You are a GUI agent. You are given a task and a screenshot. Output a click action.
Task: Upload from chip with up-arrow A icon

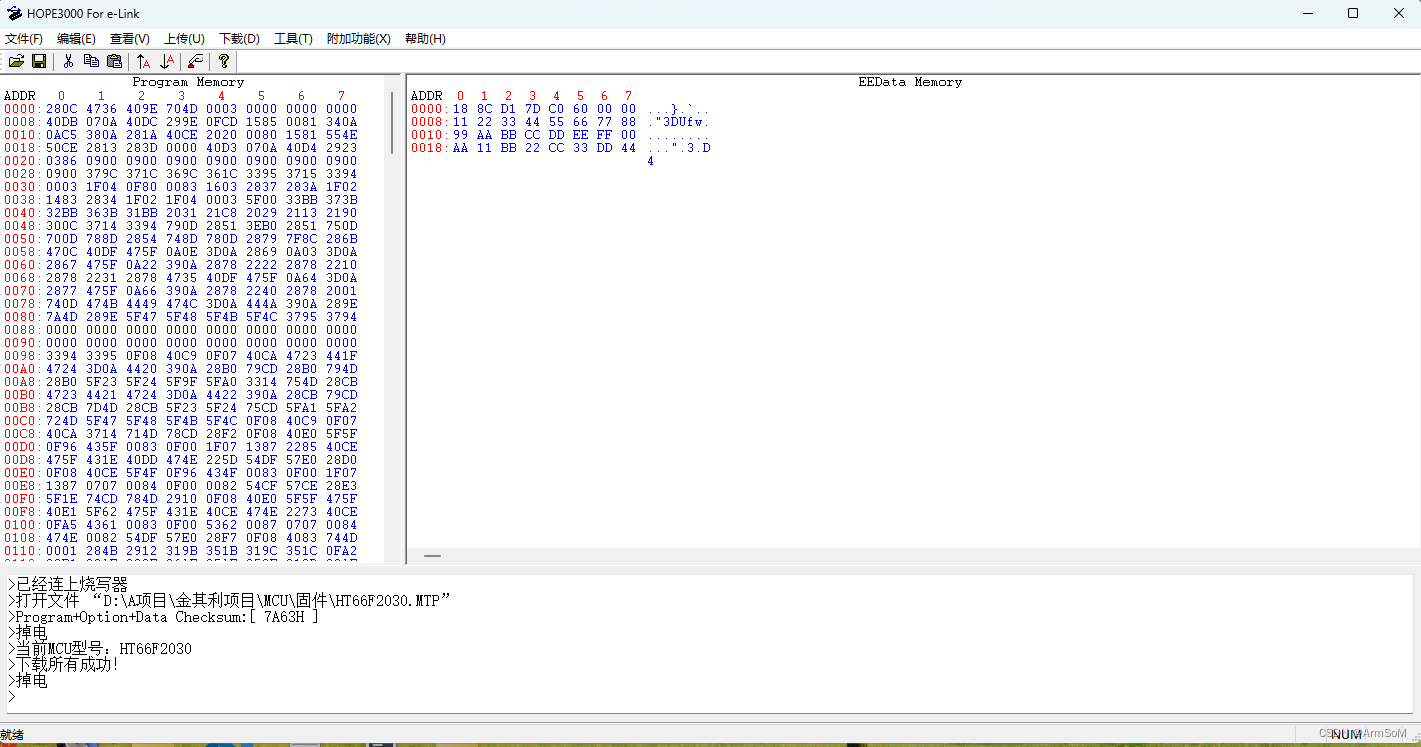[x=144, y=62]
